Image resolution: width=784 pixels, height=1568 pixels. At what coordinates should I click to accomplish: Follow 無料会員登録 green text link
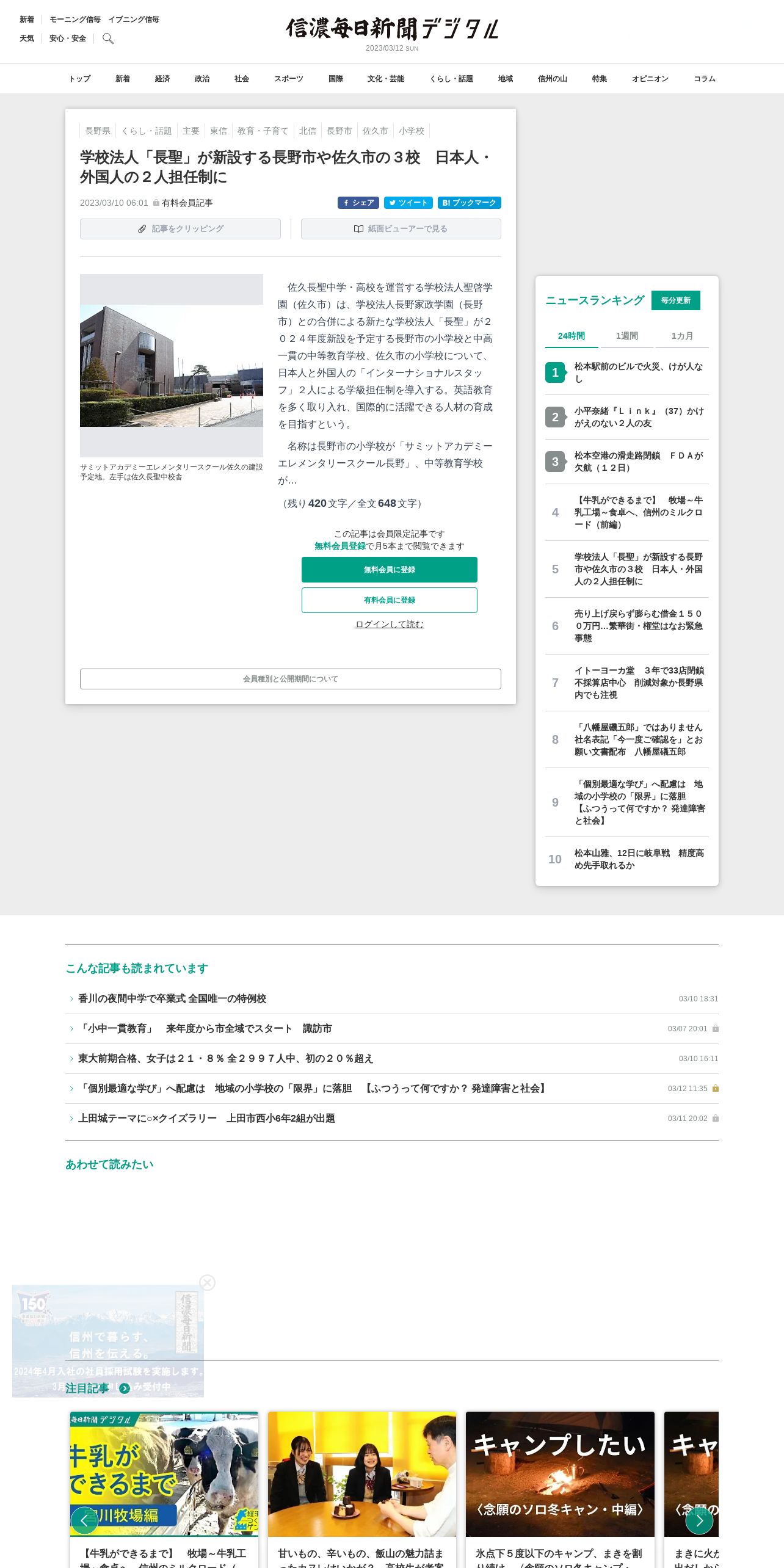pyautogui.click(x=340, y=546)
